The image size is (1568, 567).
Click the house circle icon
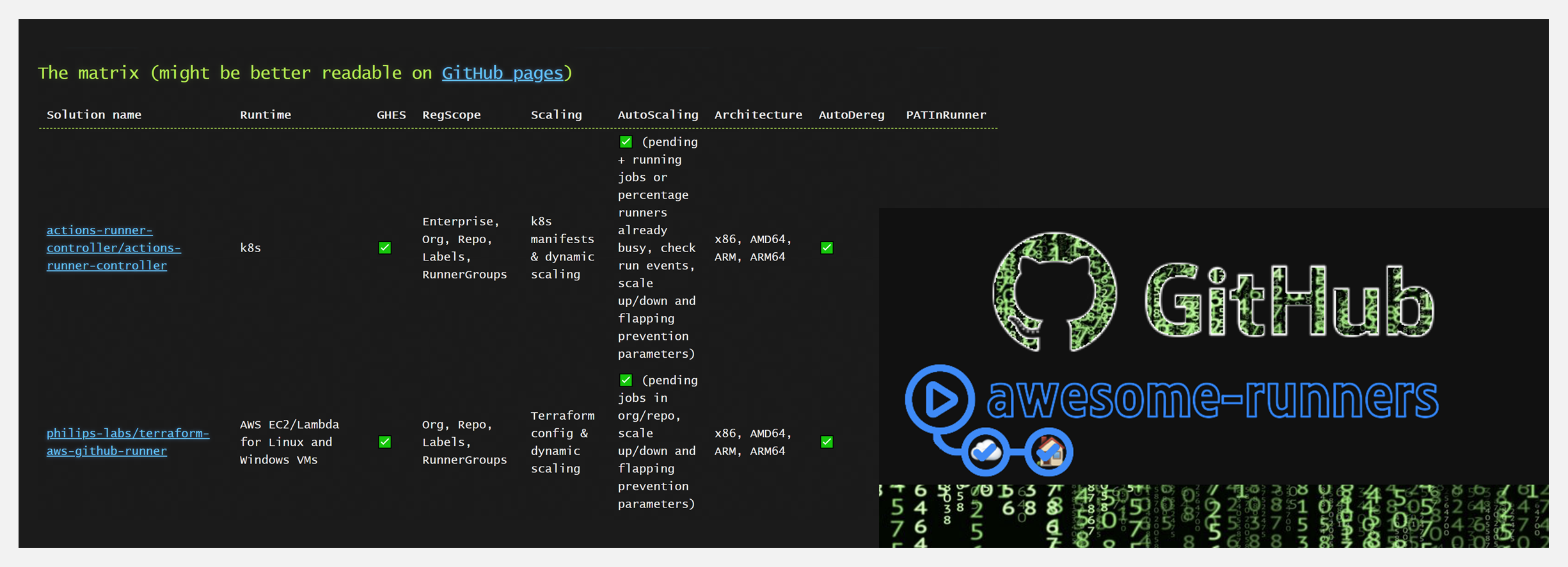pyautogui.click(x=1049, y=452)
